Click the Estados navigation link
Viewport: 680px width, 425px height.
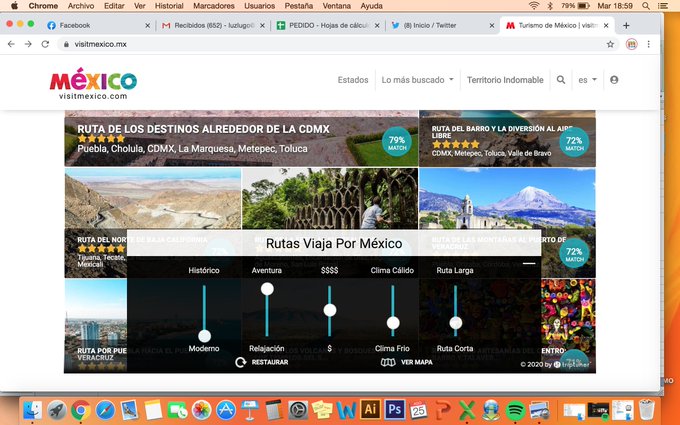[x=353, y=79]
